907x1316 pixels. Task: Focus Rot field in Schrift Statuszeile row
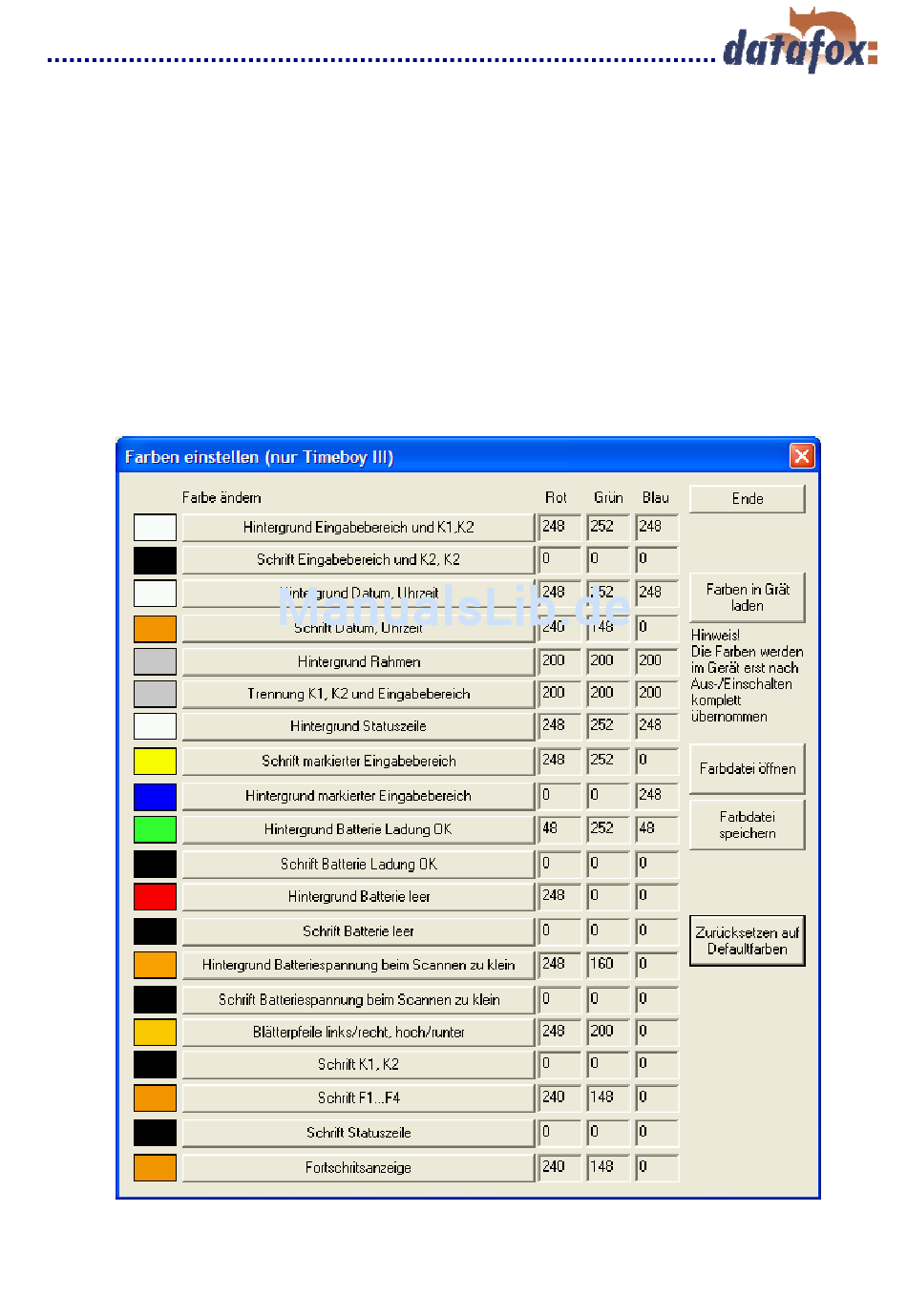[x=559, y=1133]
